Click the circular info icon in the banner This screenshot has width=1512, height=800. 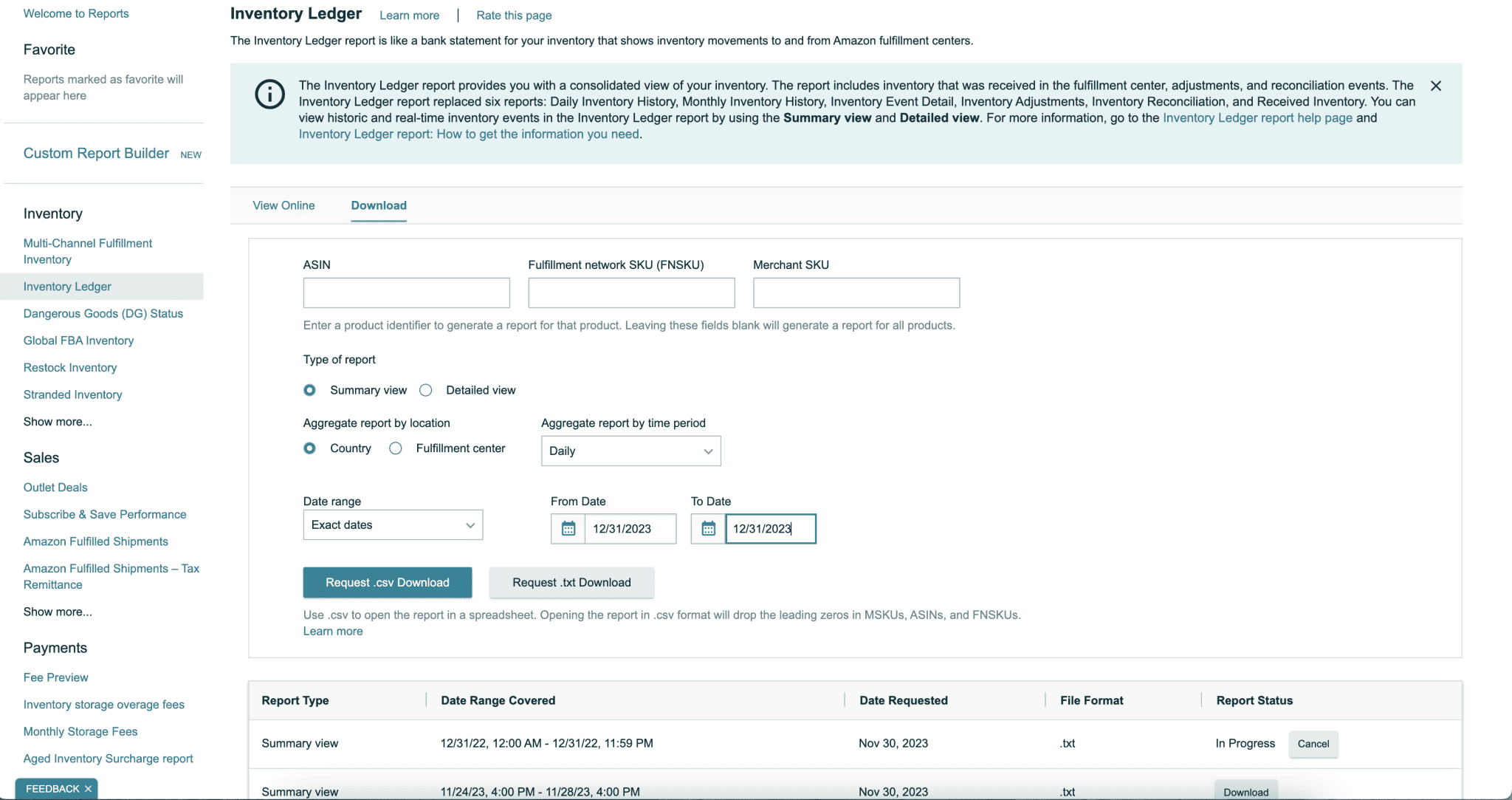tap(270, 95)
